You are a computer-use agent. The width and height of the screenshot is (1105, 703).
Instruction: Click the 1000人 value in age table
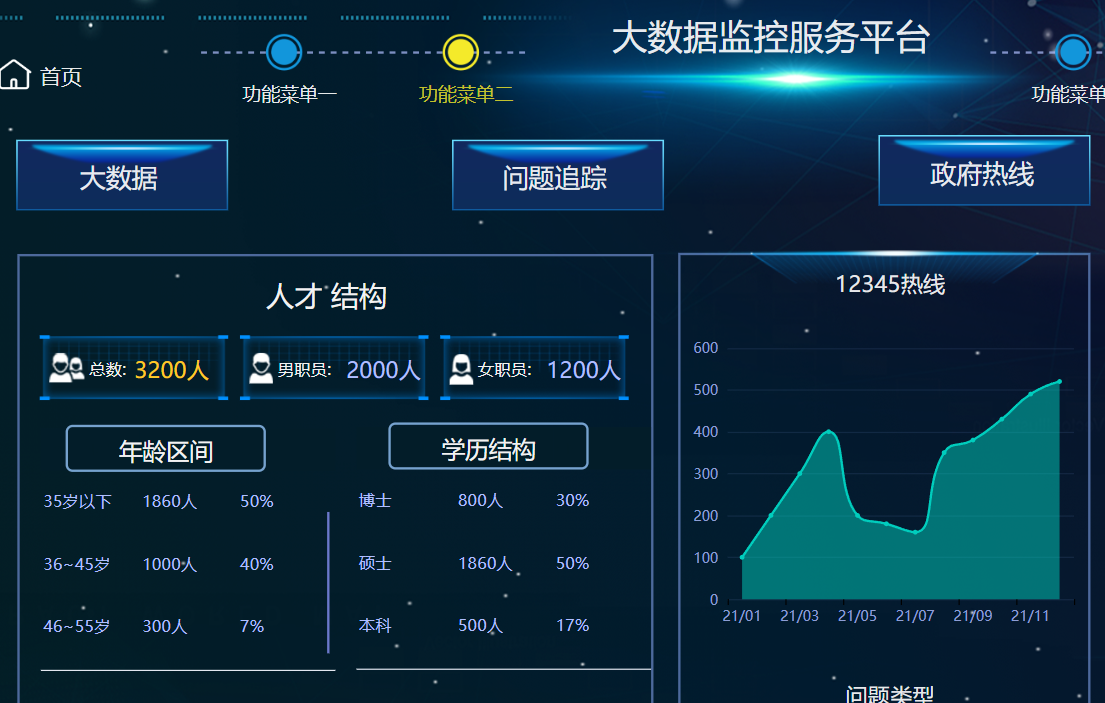coord(169,564)
